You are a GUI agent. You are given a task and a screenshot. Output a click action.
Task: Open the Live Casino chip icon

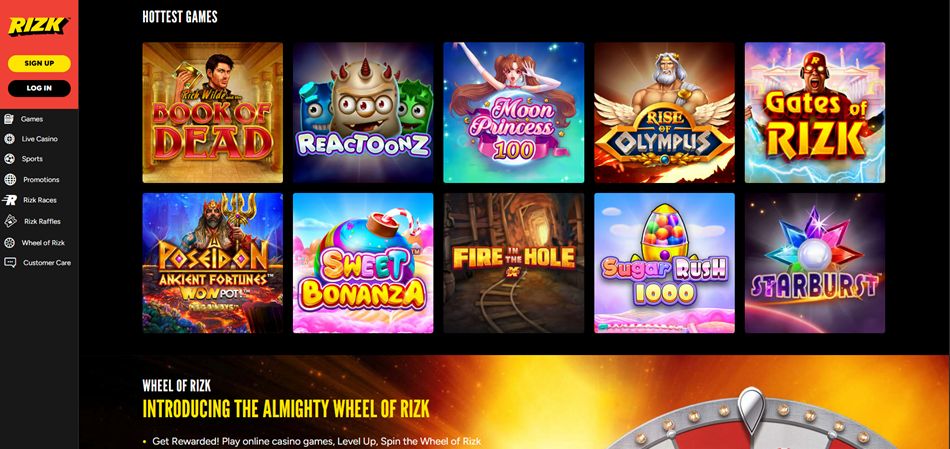coord(10,139)
